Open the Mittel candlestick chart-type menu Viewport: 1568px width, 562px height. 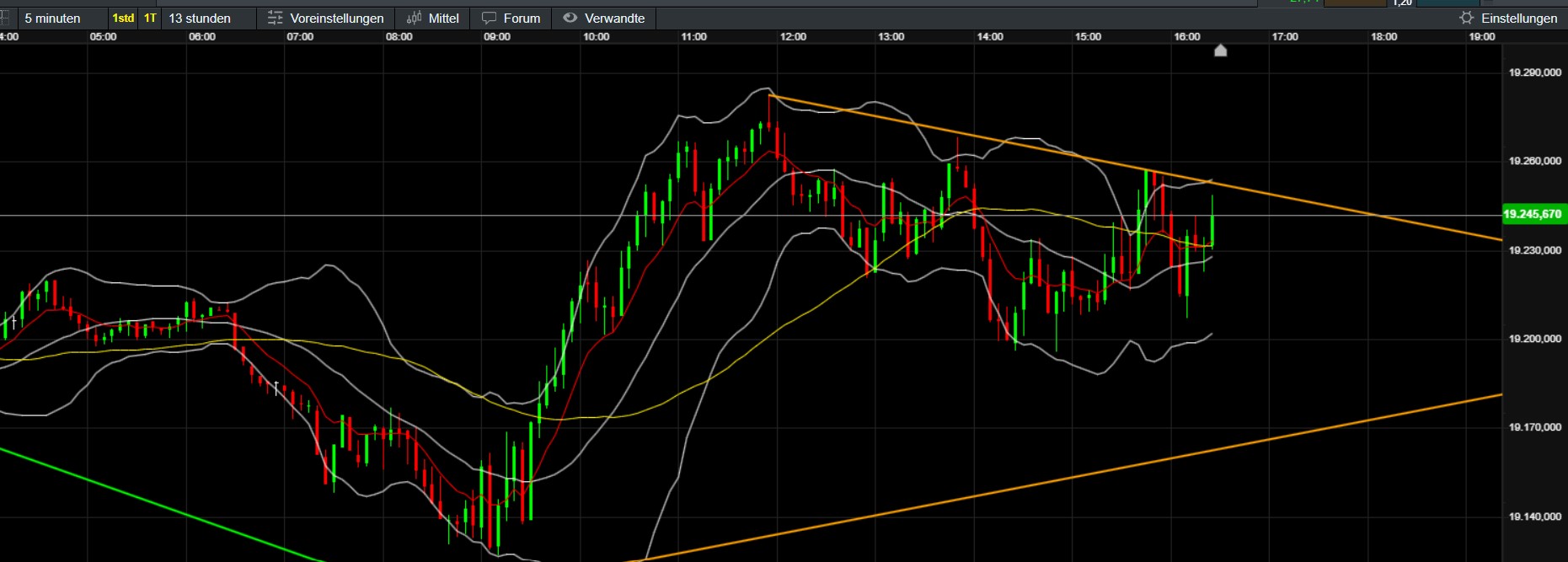432,18
